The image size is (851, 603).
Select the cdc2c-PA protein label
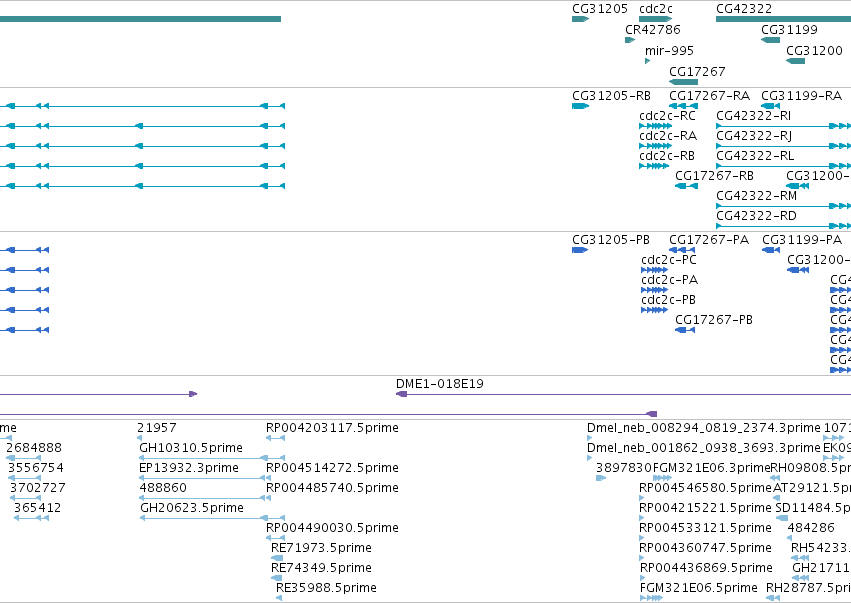click(669, 280)
